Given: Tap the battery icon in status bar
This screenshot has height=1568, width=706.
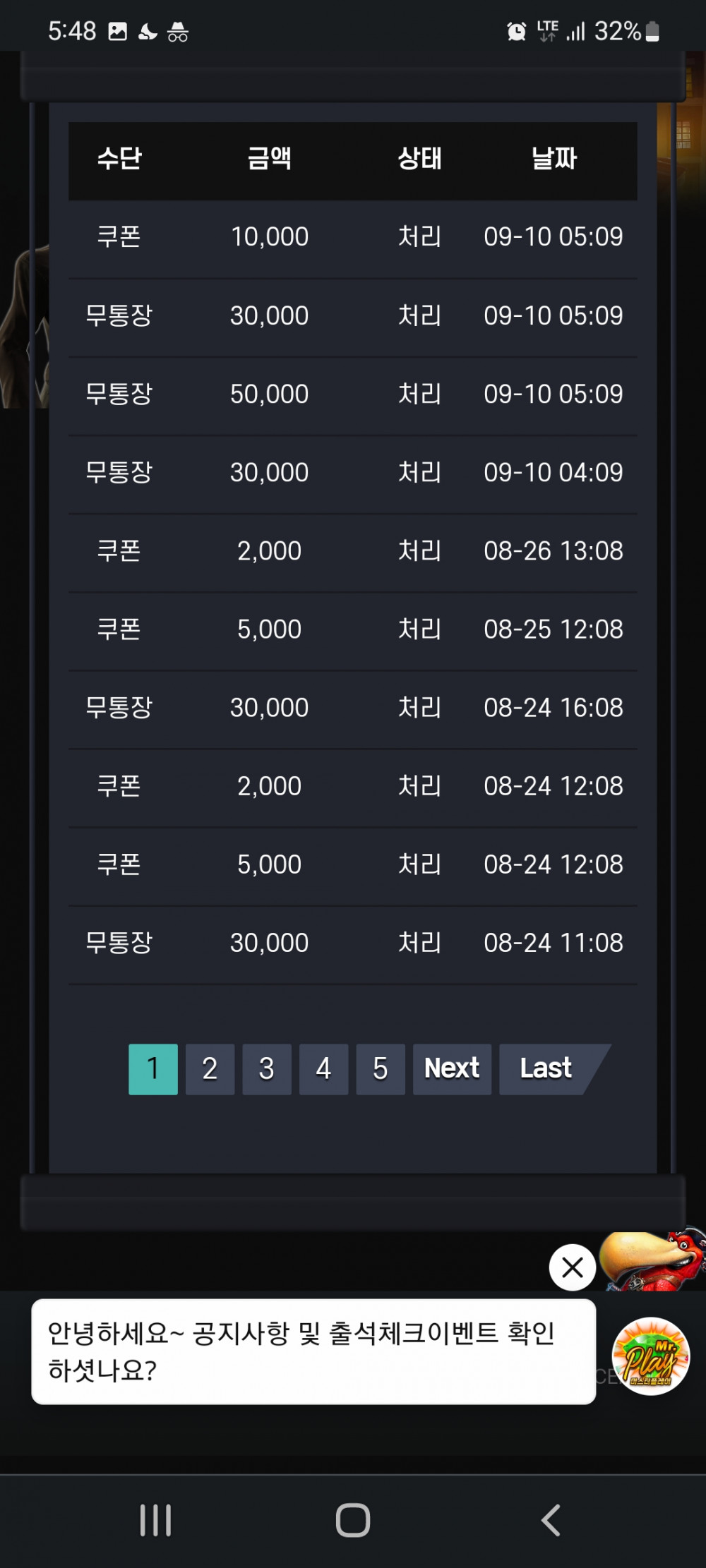Looking at the screenshot, I should (653, 31).
